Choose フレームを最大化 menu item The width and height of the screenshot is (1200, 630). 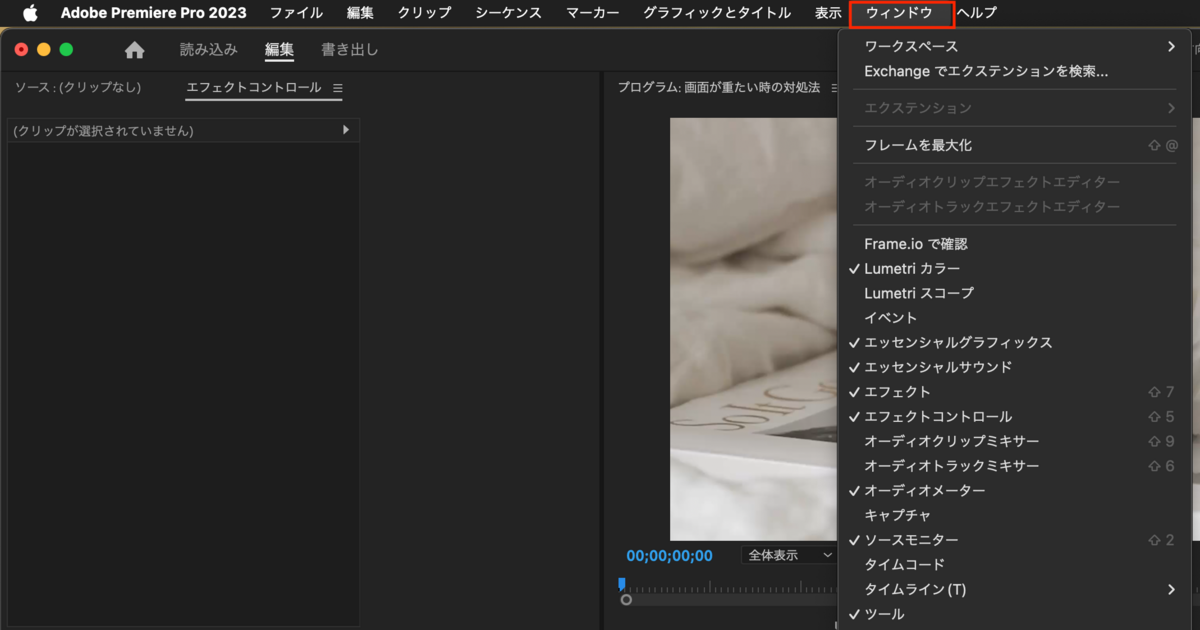[x=1015, y=145]
